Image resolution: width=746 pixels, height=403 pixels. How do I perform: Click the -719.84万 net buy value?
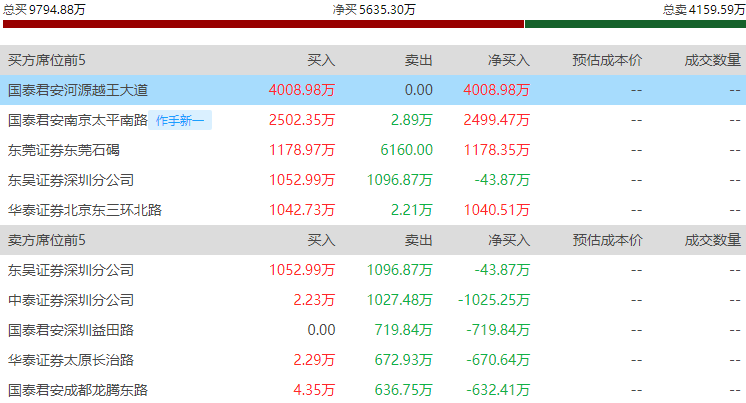tap(498, 330)
